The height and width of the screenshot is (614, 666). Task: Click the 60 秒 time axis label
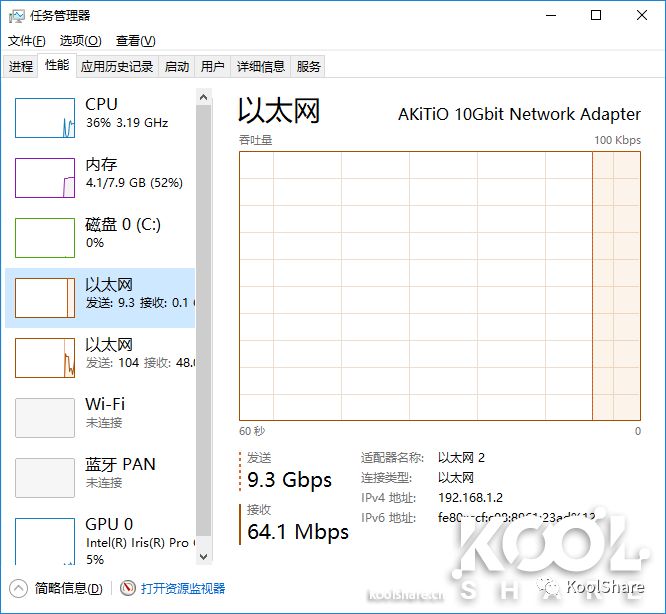point(252,431)
